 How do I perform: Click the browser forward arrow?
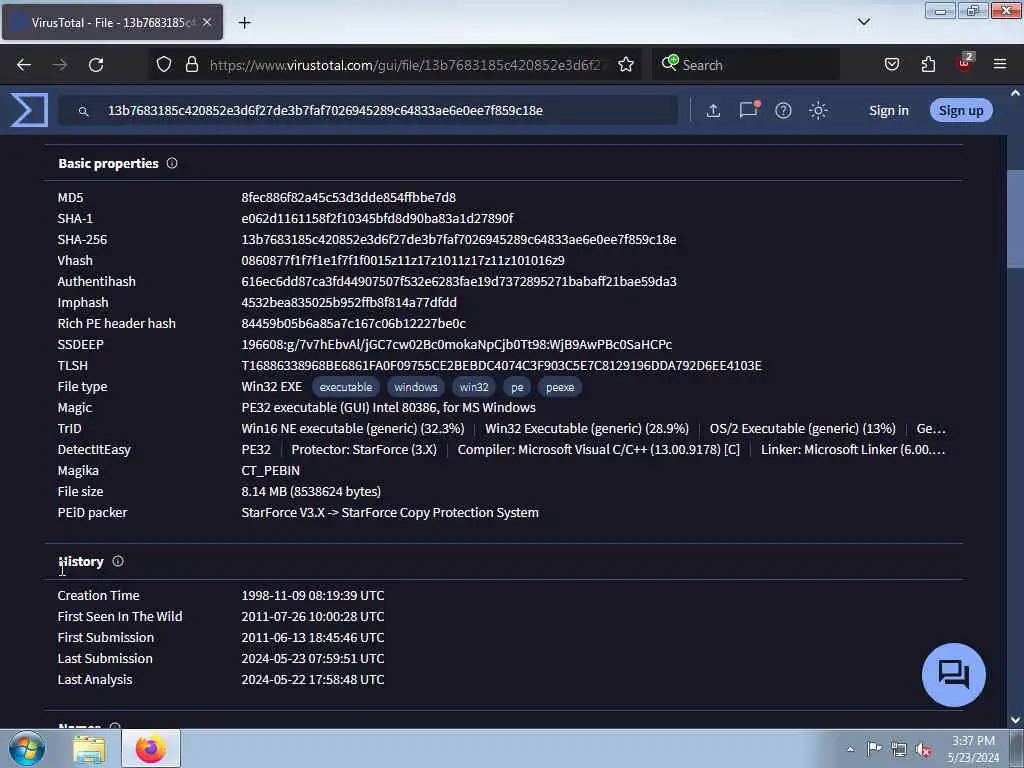[x=60, y=65]
